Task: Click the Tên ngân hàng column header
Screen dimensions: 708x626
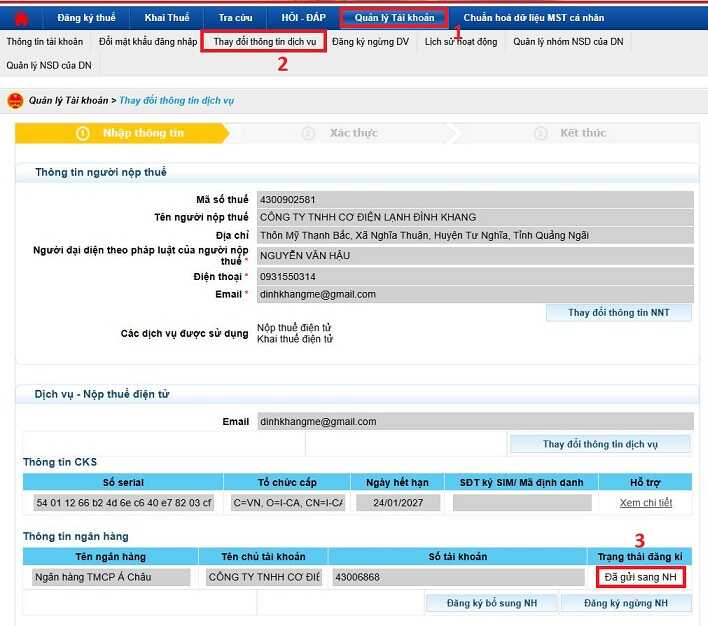Action: (x=111, y=556)
